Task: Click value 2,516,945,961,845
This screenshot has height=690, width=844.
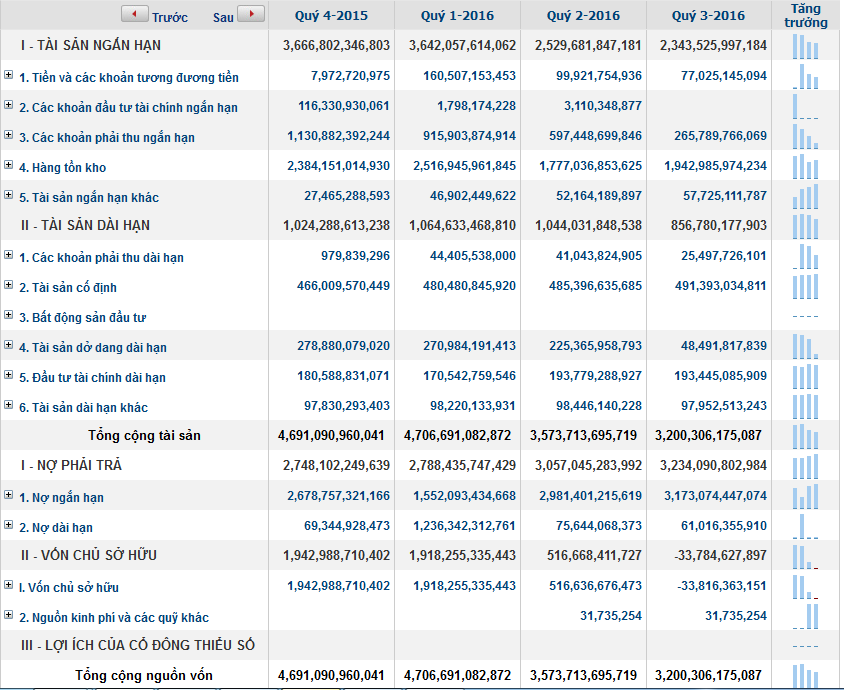Action: 465,166
